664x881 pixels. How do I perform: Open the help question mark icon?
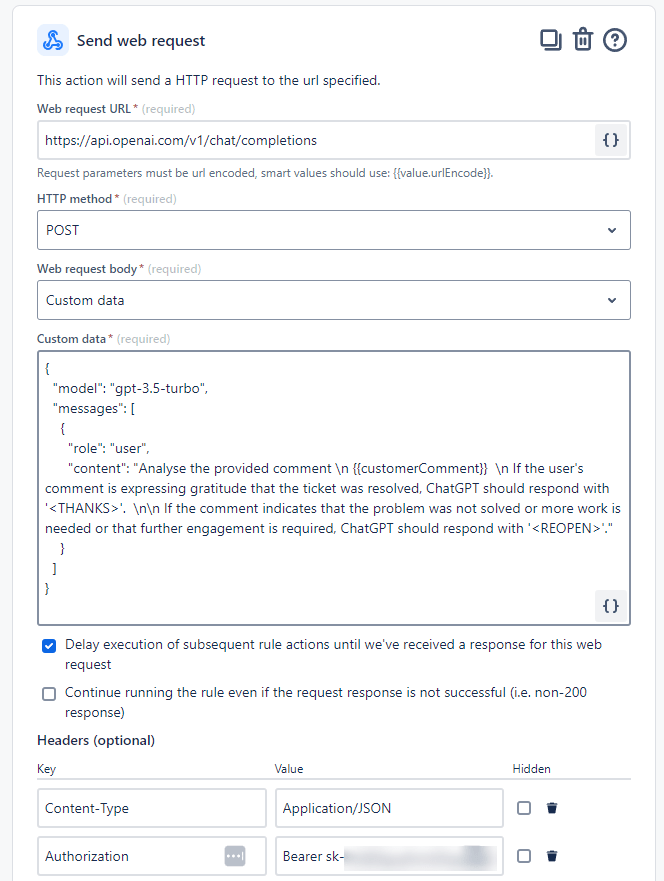616,40
